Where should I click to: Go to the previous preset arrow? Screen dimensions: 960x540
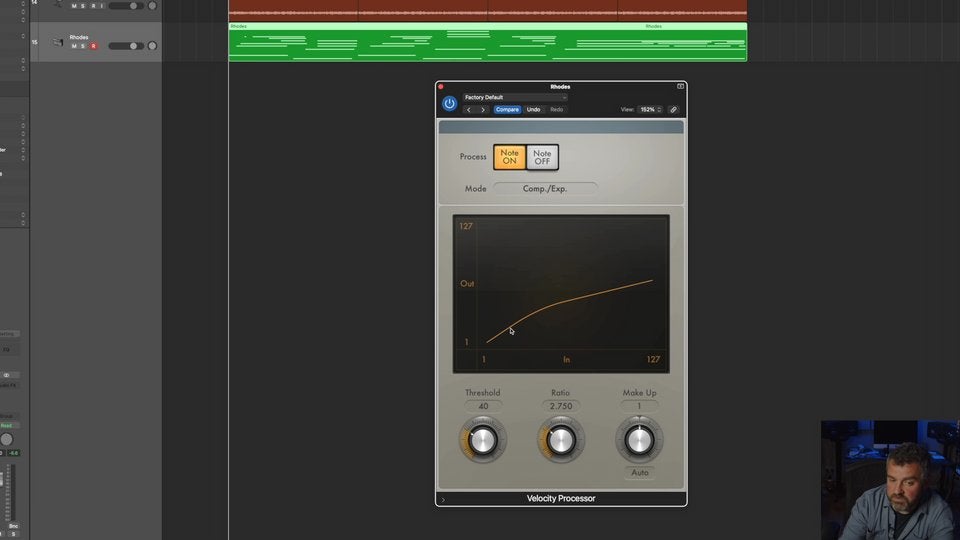click(x=469, y=109)
